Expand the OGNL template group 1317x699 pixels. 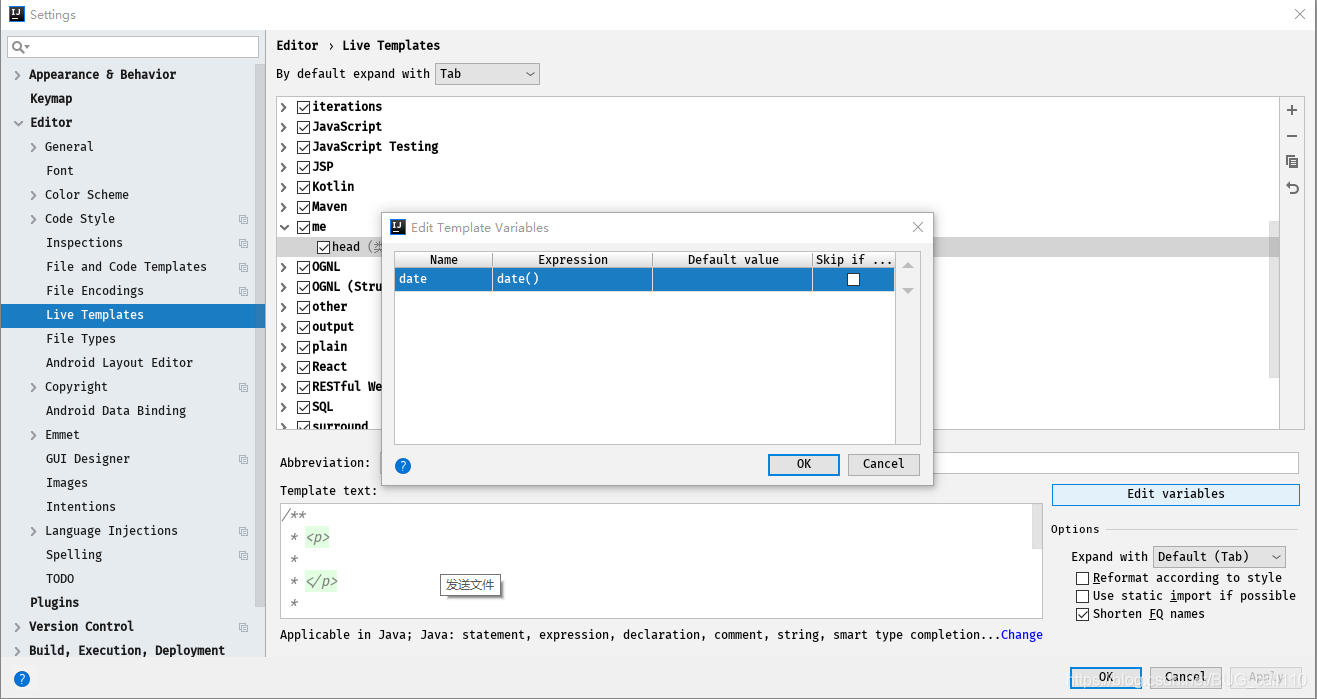point(283,266)
